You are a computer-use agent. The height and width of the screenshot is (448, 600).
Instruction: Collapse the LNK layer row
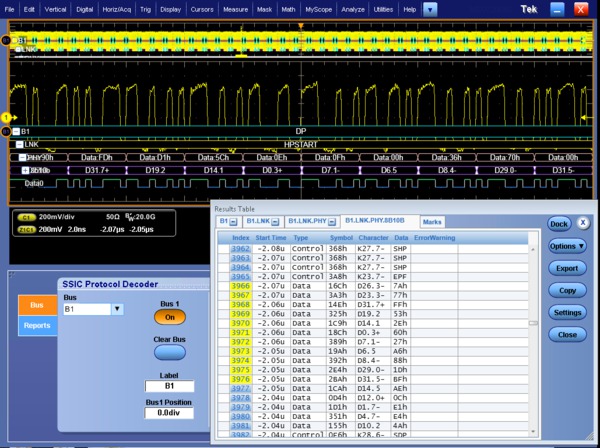[x=20, y=145]
